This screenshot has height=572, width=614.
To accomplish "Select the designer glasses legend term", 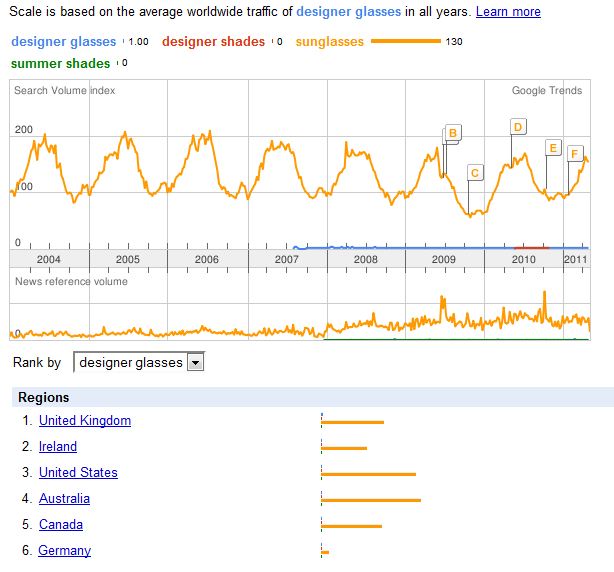I will coord(64,42).
